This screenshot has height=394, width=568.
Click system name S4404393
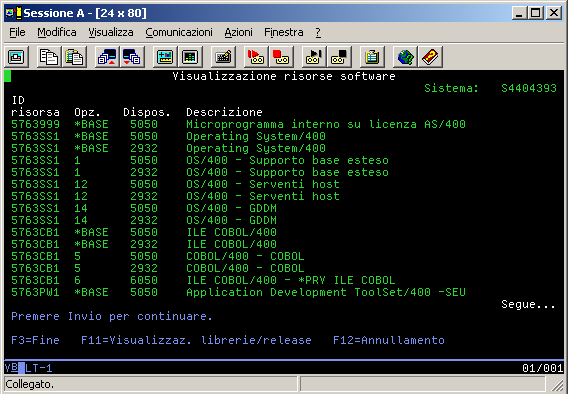tap(529, 88)
